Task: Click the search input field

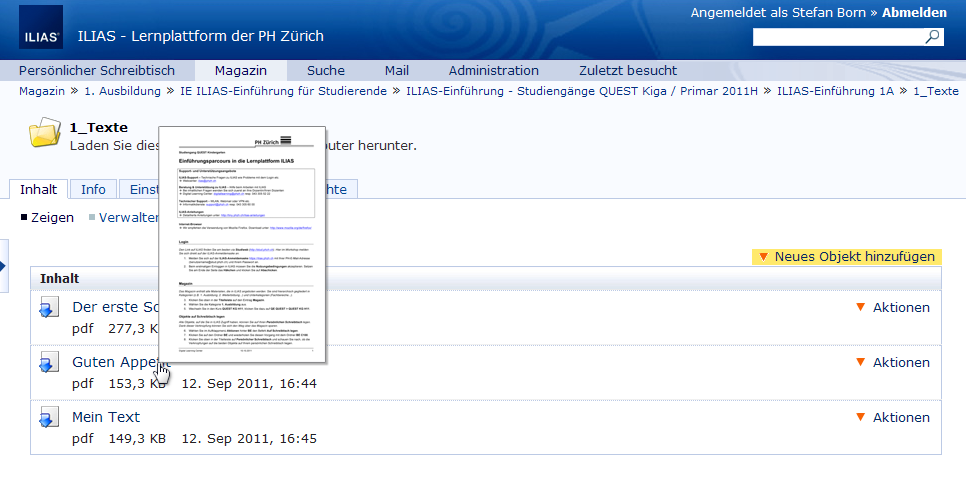Action: pos(837,37)
